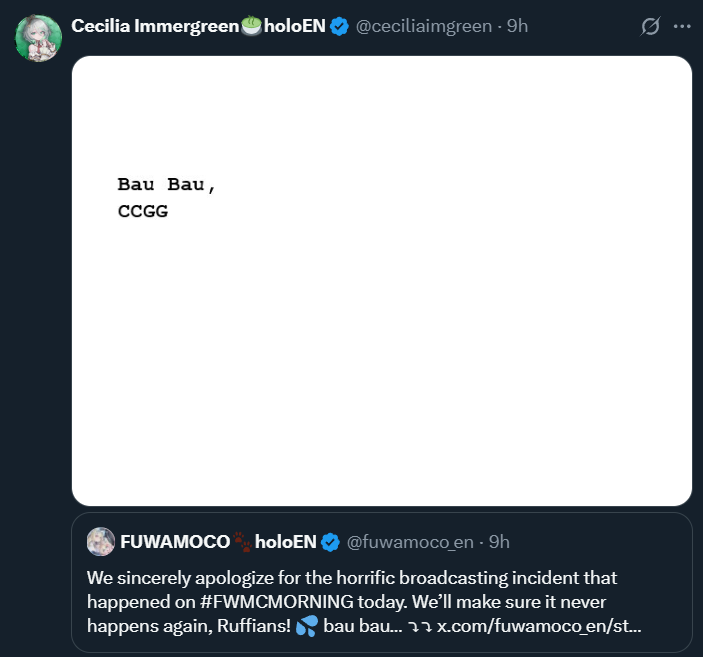Open the @fuwamoco_en handle link
Image resolution: width=703 pixels, height=657 pixels.
(x=410, y=542)
